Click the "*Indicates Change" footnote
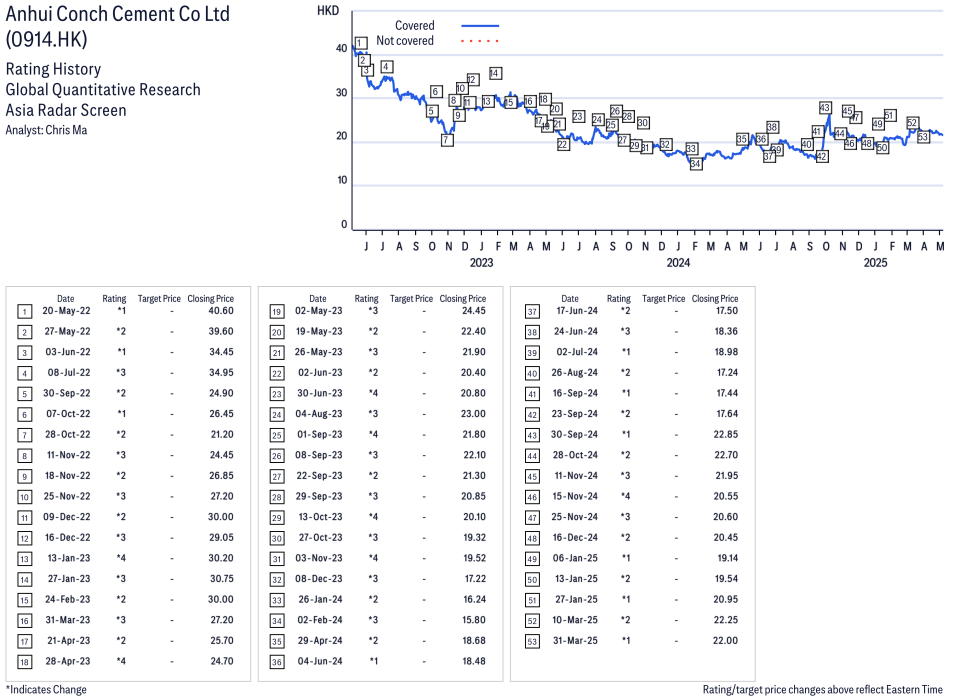954x696 pixels. [46, 689]
